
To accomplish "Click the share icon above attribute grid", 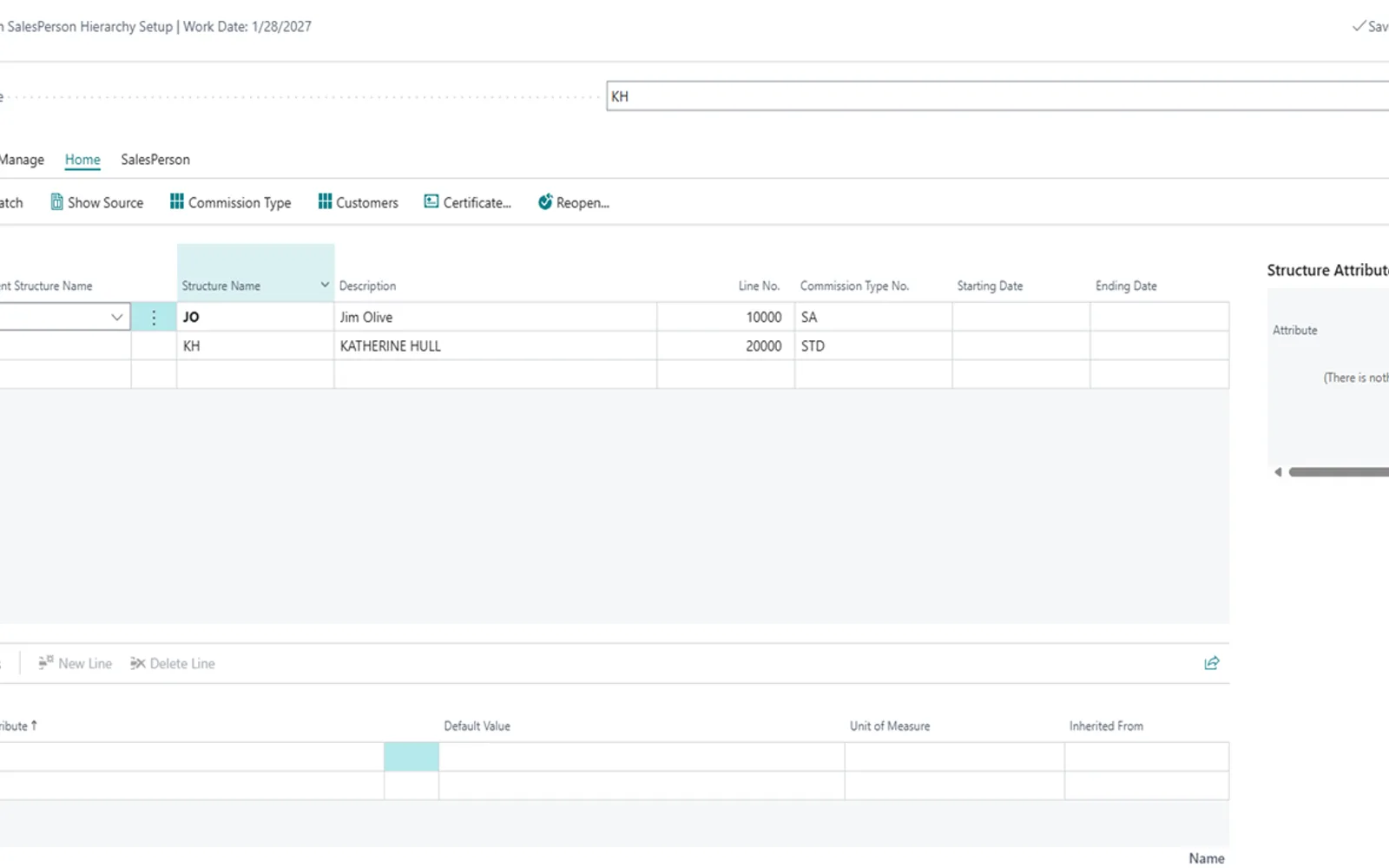I will [x=1212, y=663].
